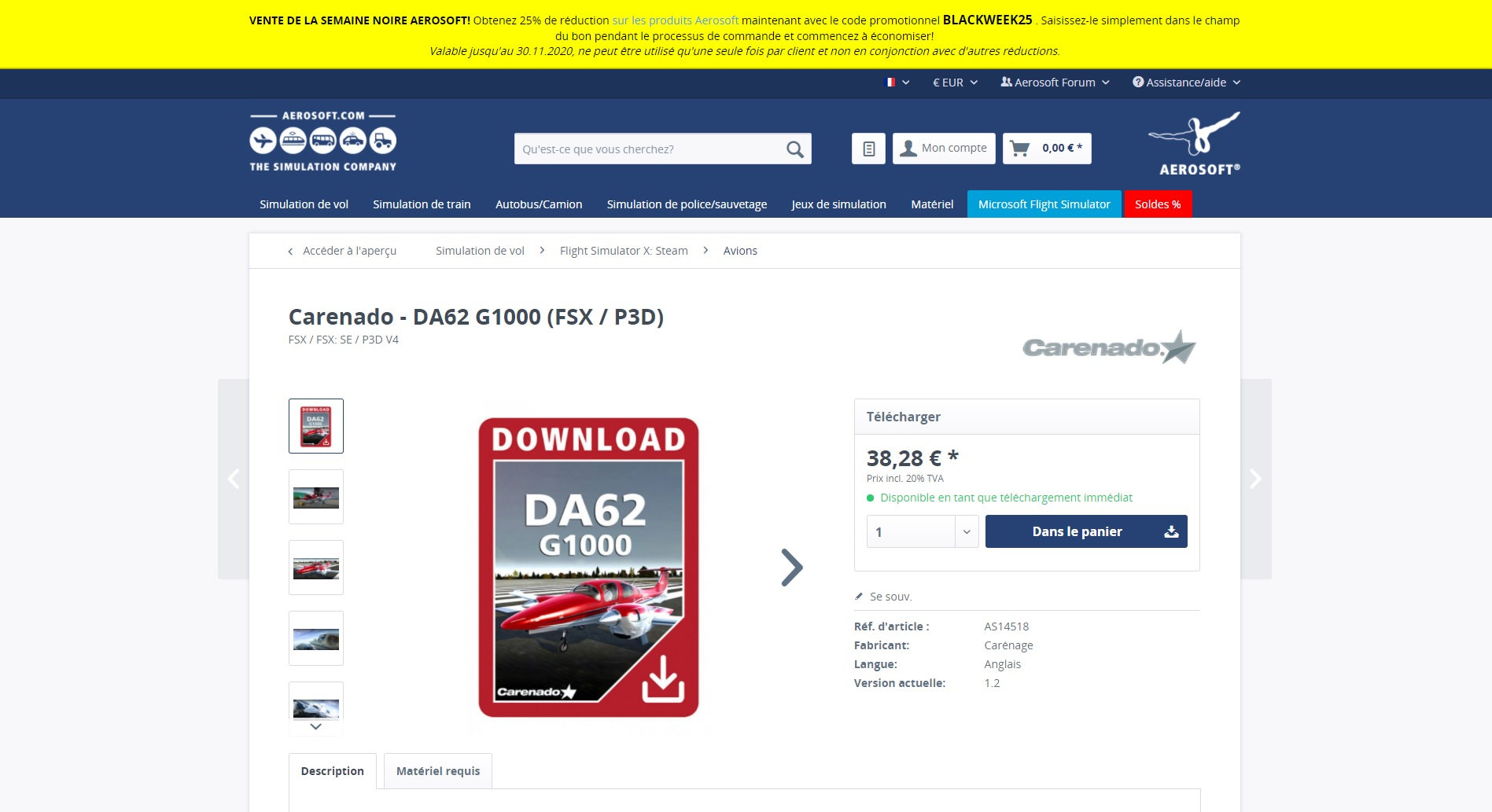This screenshot has width=1492, height=812.
Task: Open the shopping cart showing 0,00 €
Action: (x=1047, y=149)
